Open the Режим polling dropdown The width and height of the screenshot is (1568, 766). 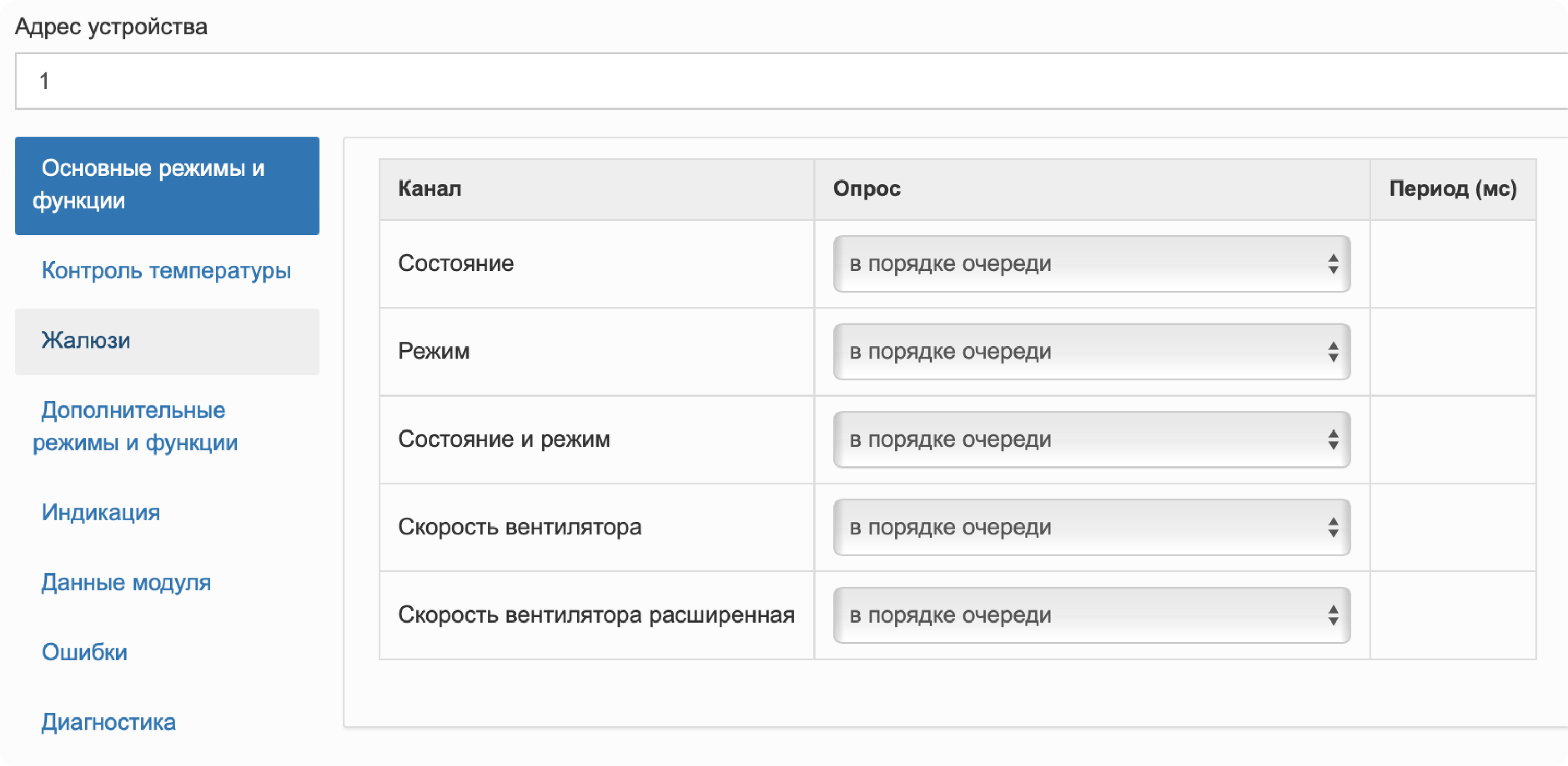[x=1092, y=351]
